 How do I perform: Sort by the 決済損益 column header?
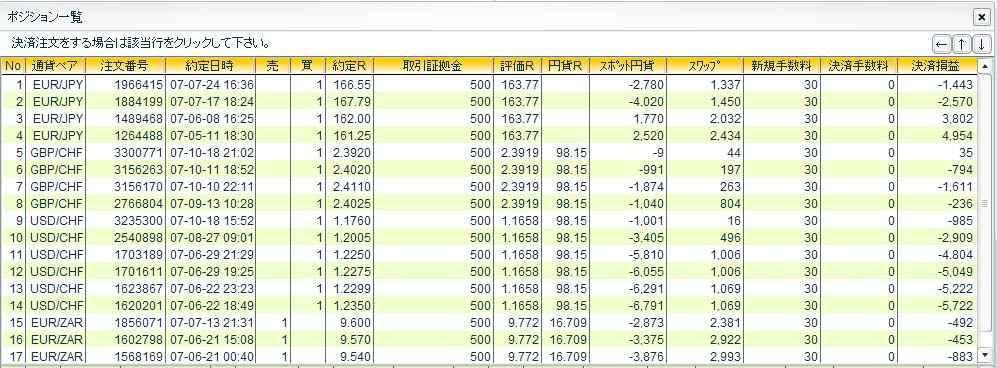click(x=936, y=65)
